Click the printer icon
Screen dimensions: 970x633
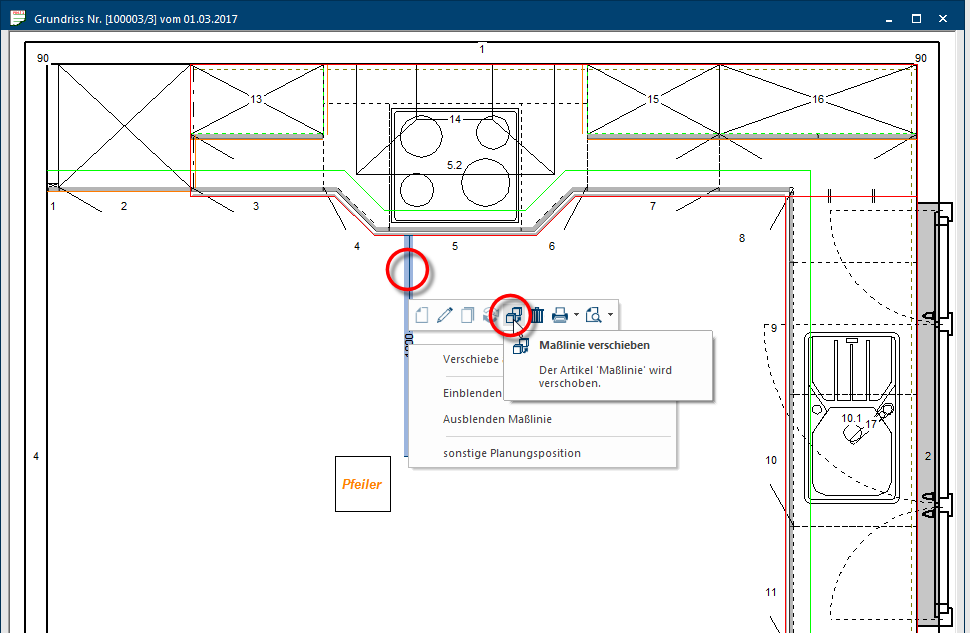[560, 315]
